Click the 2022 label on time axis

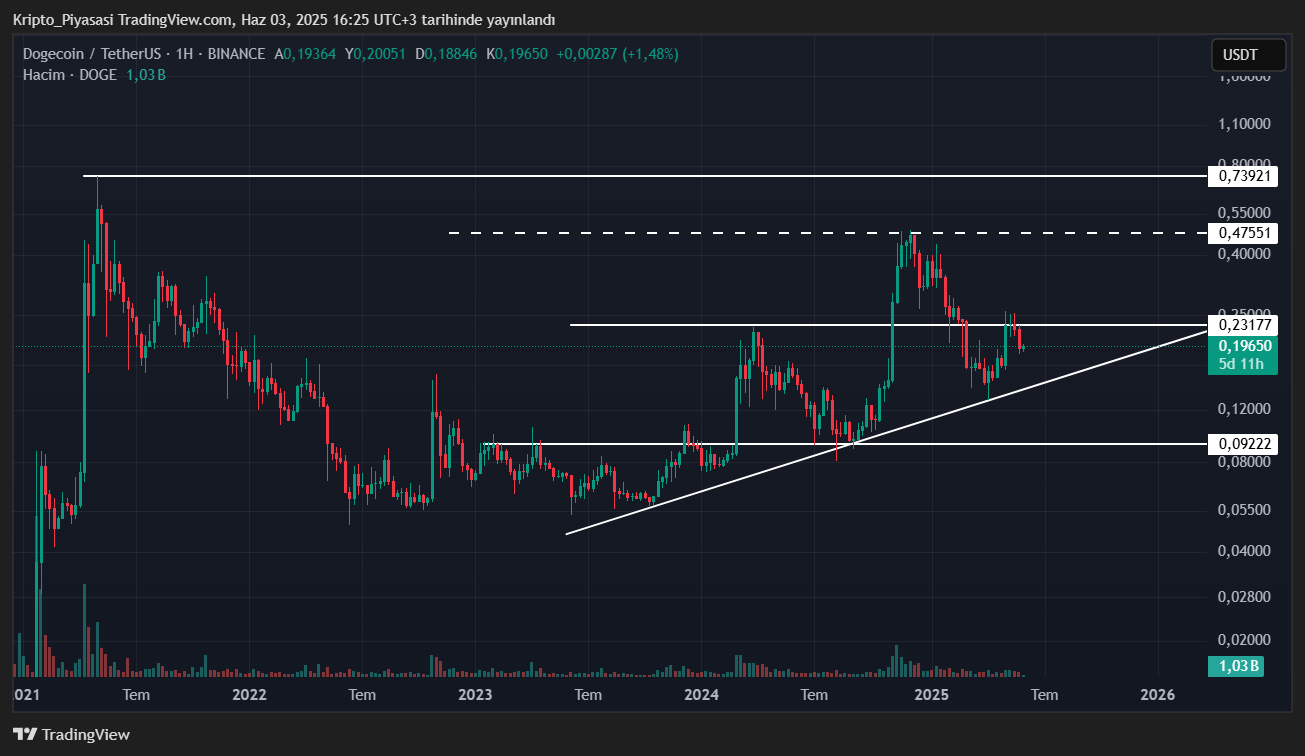pyautogui.click(x=249, y=694)
